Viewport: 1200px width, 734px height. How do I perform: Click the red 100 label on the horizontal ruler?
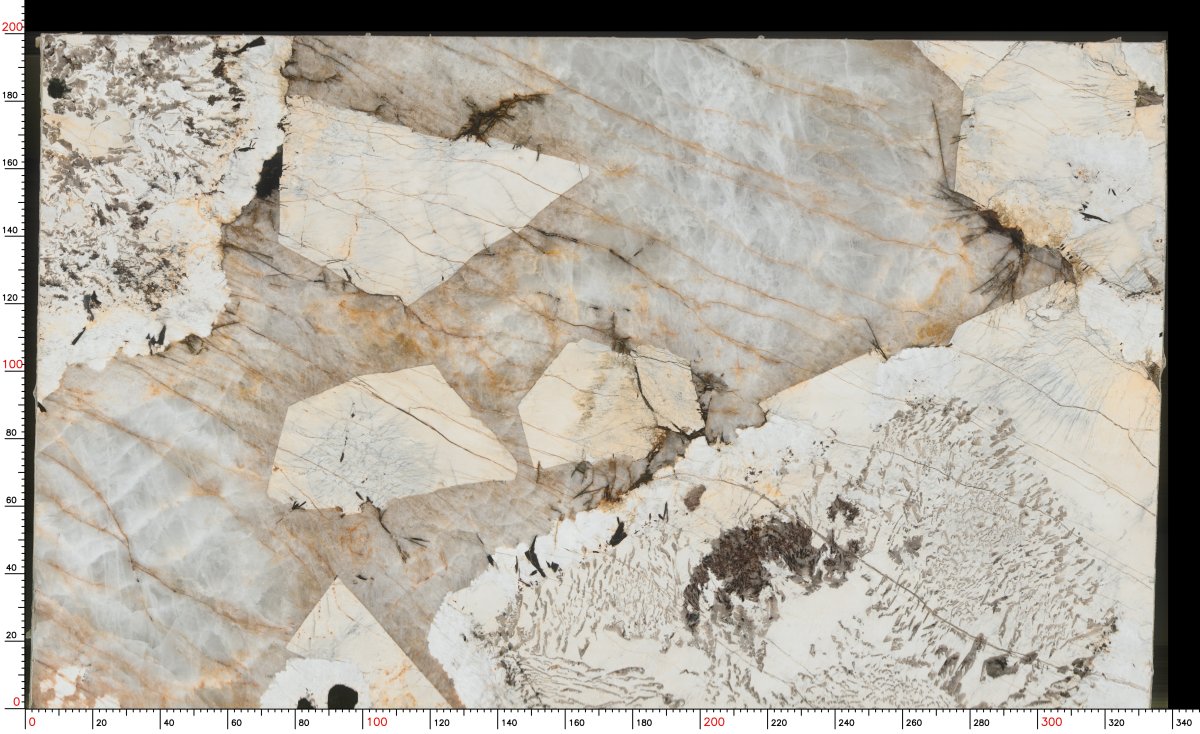click(x=377, y=722)
